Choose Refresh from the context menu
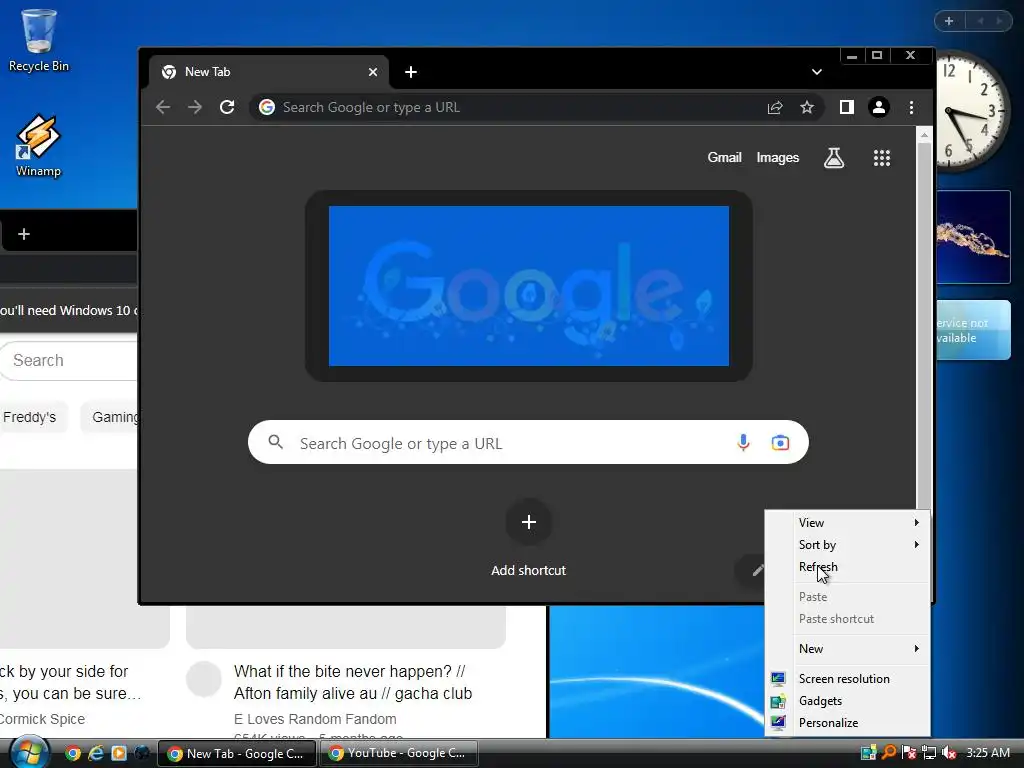Image resolution: width=1024 pixels, height=768 pixels. [848, 567]
